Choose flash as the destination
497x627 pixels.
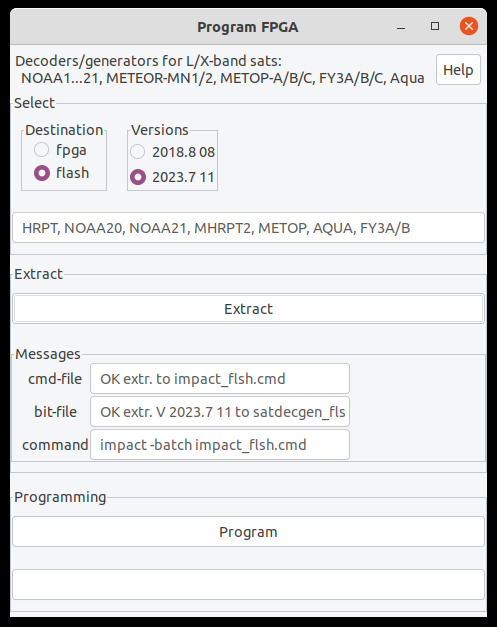click(42, 173)
